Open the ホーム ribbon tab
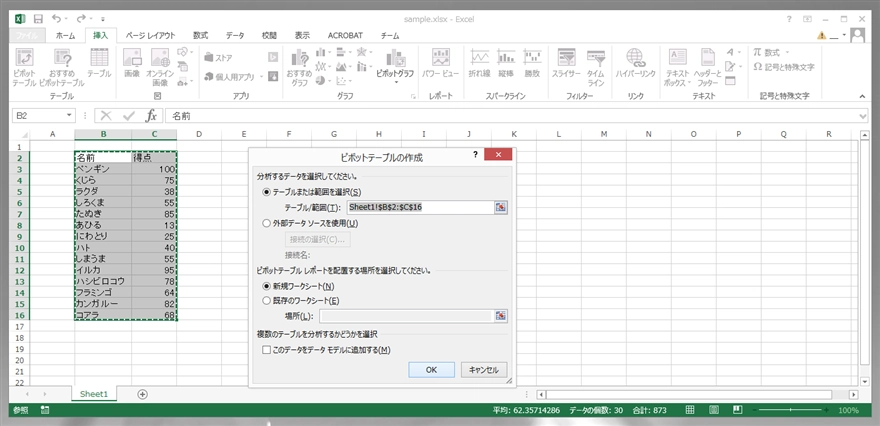The width and height of the screenshot is (880, 426). pyautogui.click(x=66, y=35)
